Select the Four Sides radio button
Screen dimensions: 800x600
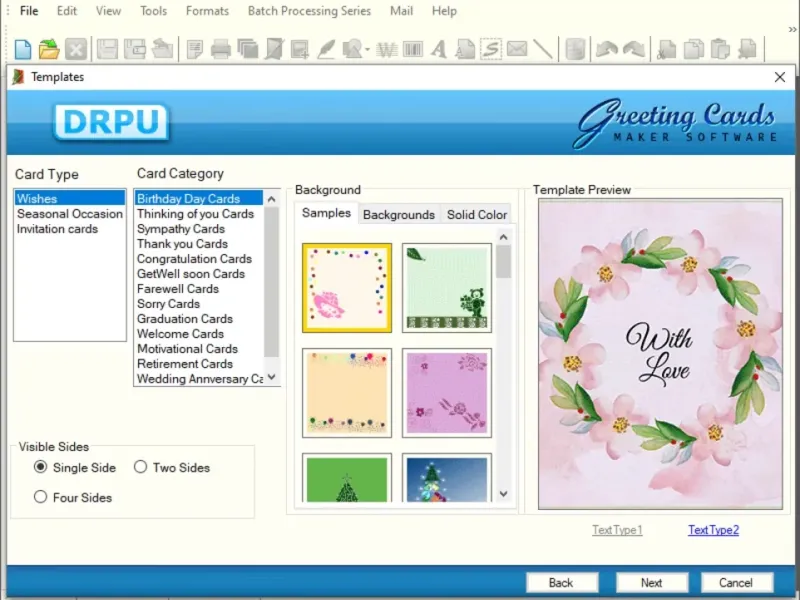(x=40, y=497)
